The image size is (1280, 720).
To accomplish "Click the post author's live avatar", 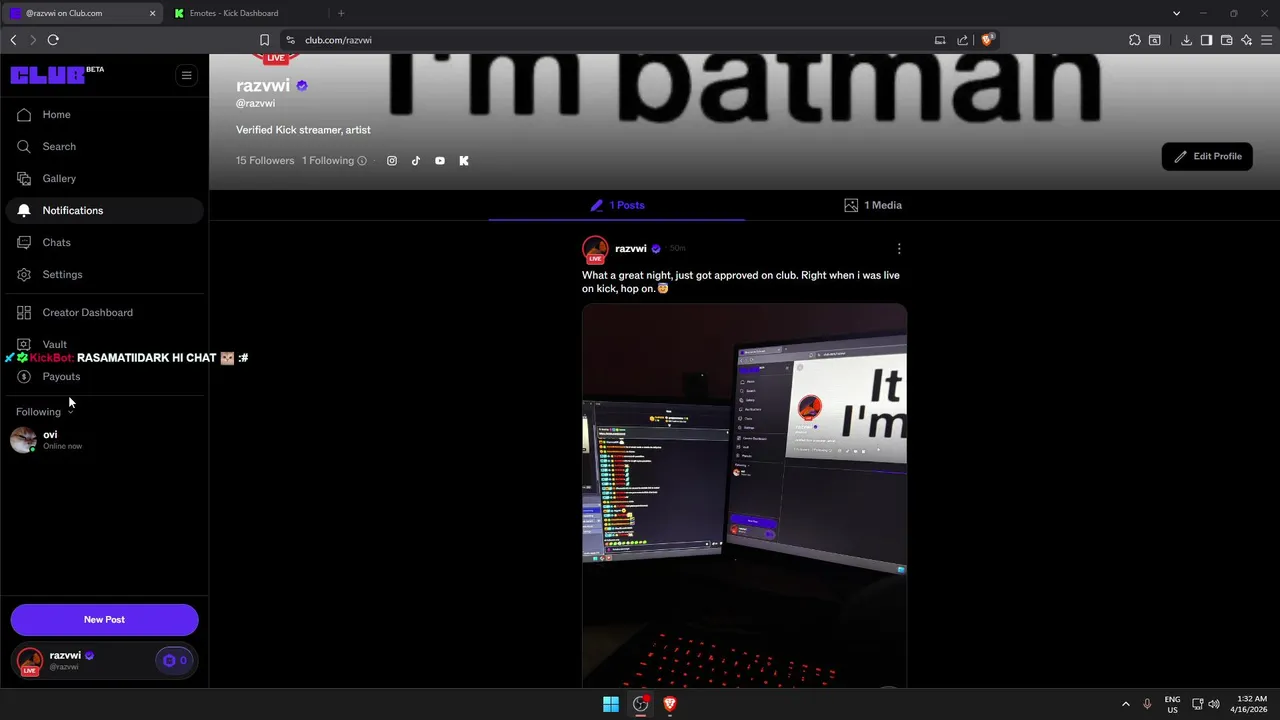I will (595, 249).
